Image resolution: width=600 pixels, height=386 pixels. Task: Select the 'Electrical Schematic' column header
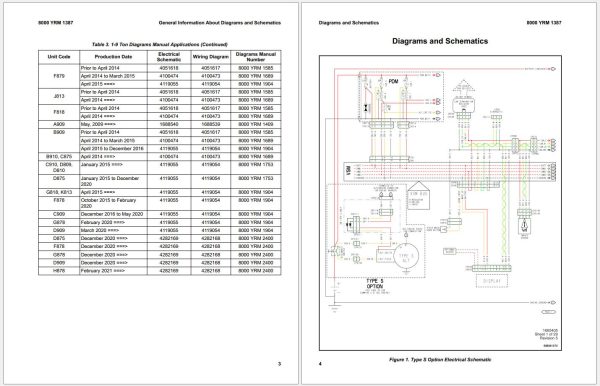coord(169,57)
